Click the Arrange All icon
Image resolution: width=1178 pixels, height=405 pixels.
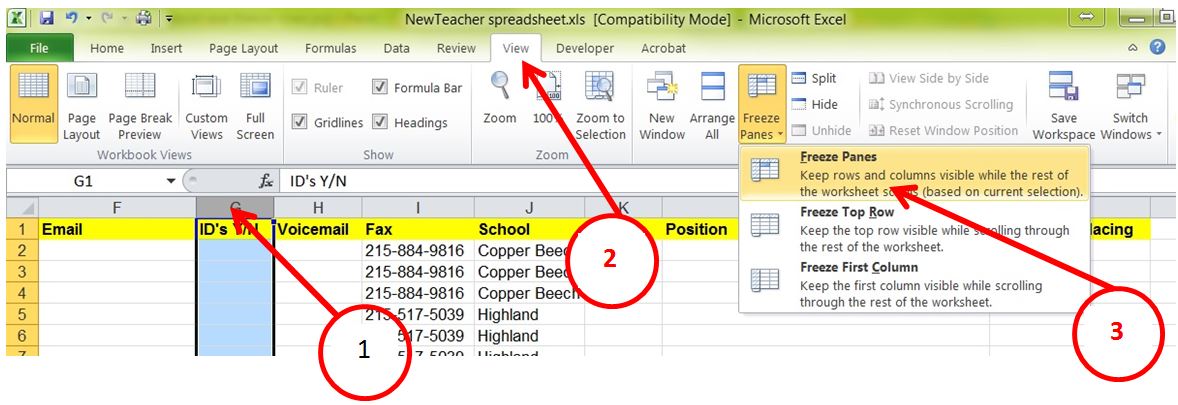pyautogui.click(x=712, y=89)
